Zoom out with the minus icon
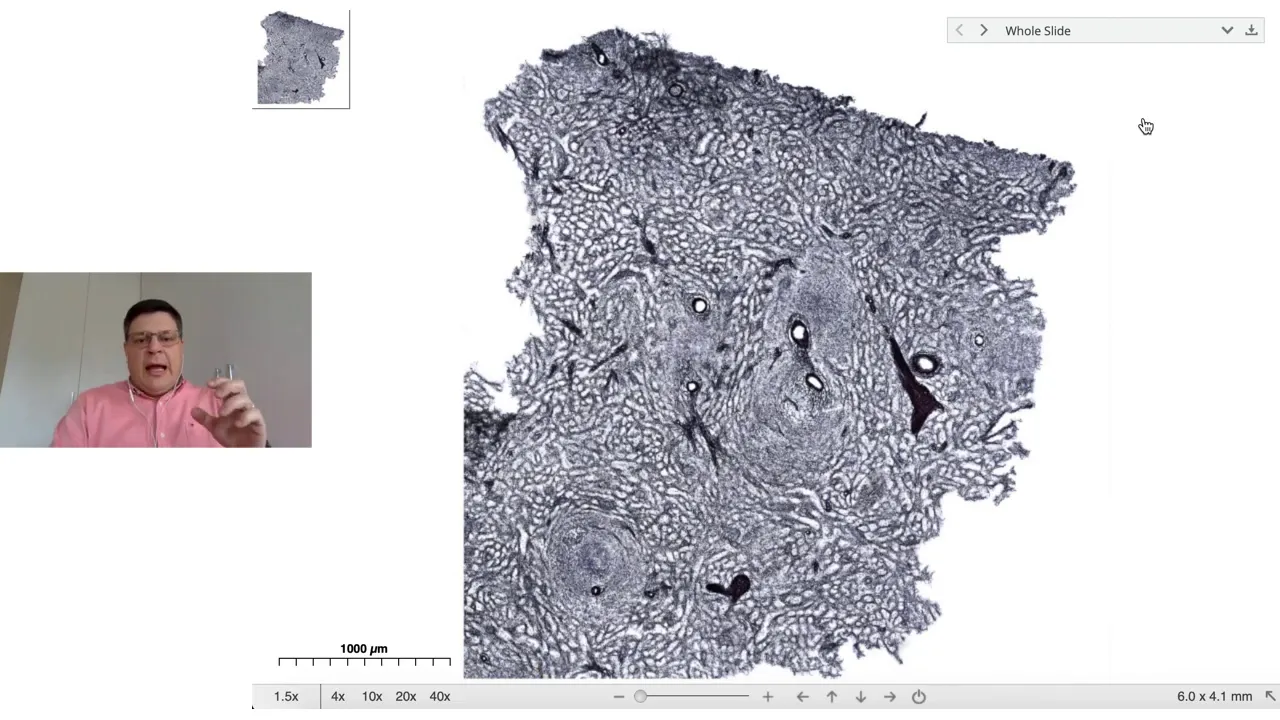The image size is (1280, 720). (x=619, y=697)
